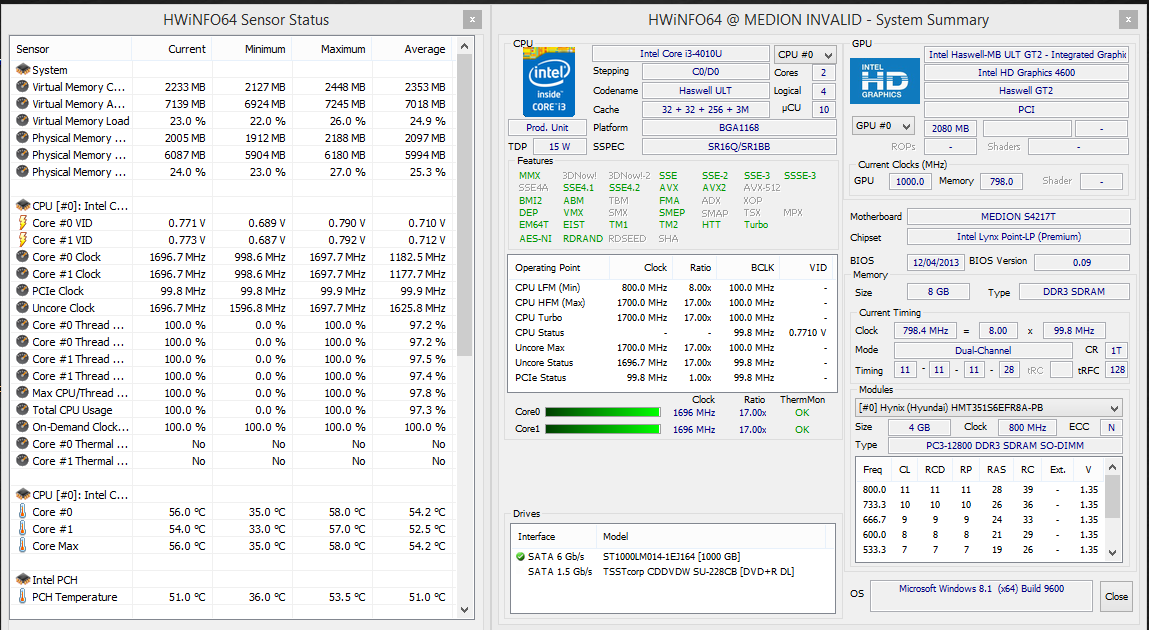The width and height of the screenshot is (1149, 630).
Task: Click the Sensor column header
Action: (71, 49)
